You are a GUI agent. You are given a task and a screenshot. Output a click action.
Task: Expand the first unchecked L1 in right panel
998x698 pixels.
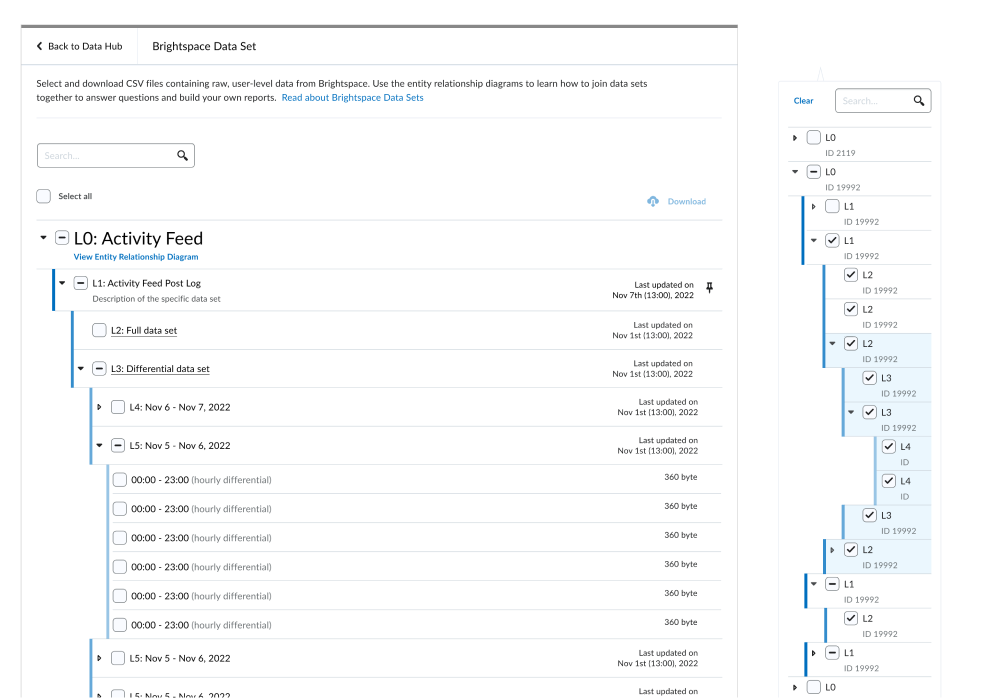pos(813,206)
